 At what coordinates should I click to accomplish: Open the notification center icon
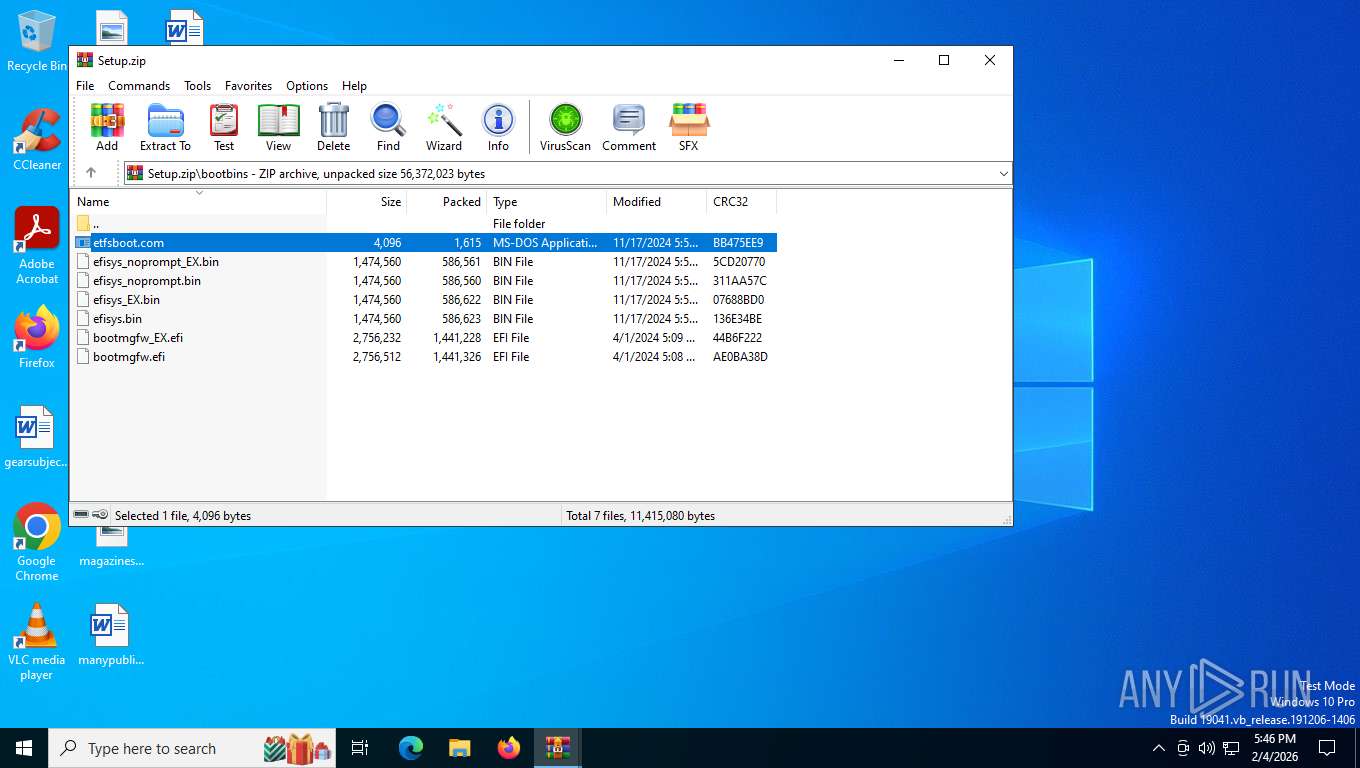click(x=1327, y=748)
